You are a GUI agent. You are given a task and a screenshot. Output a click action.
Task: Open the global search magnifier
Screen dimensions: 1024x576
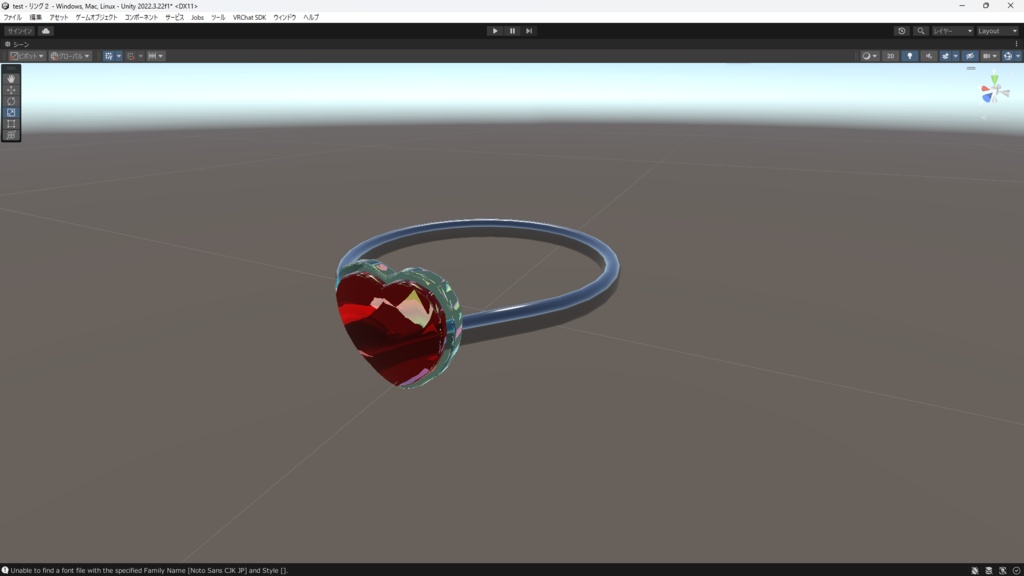921,31
